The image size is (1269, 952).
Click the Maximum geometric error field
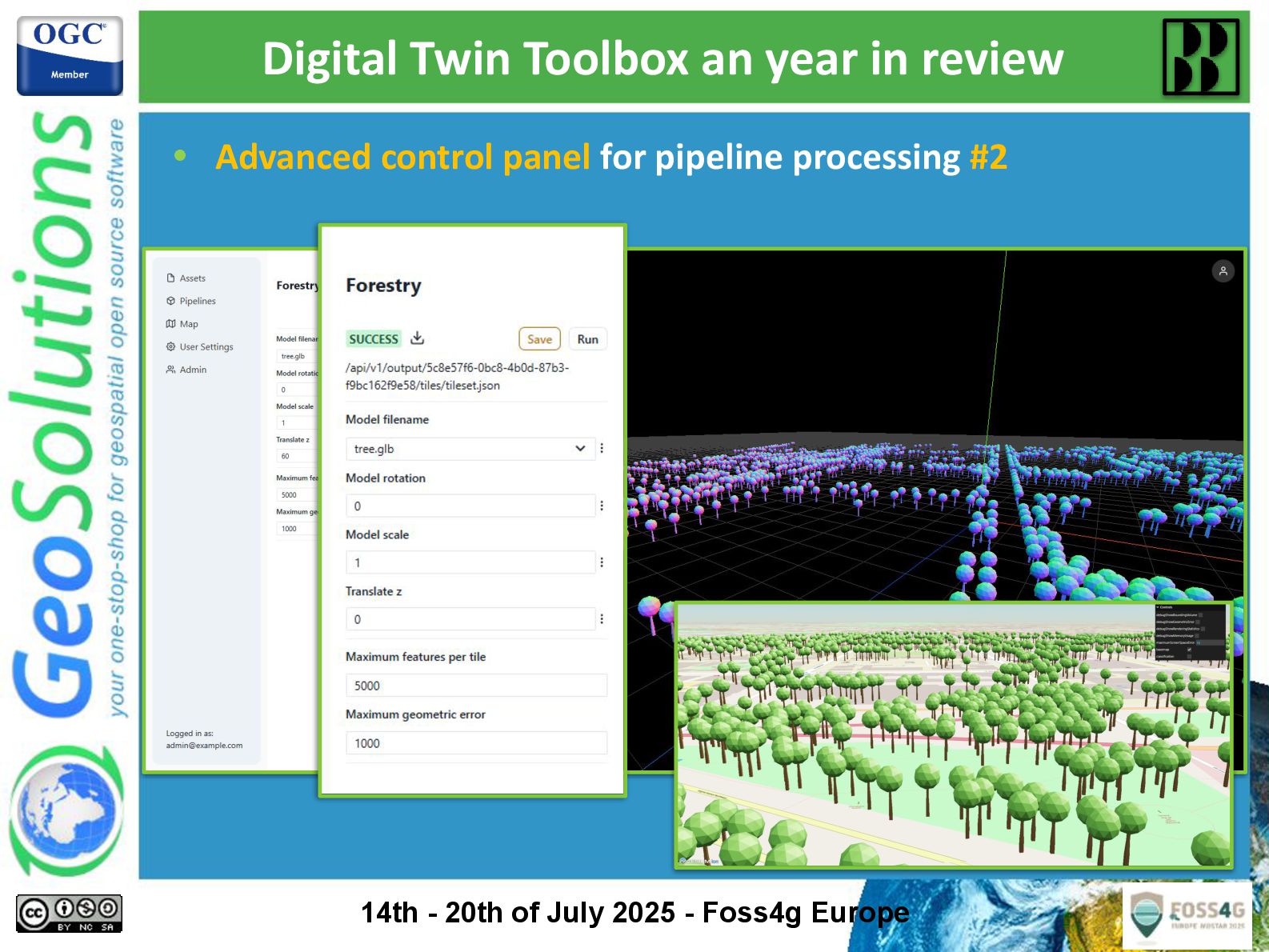coord(476,743)
